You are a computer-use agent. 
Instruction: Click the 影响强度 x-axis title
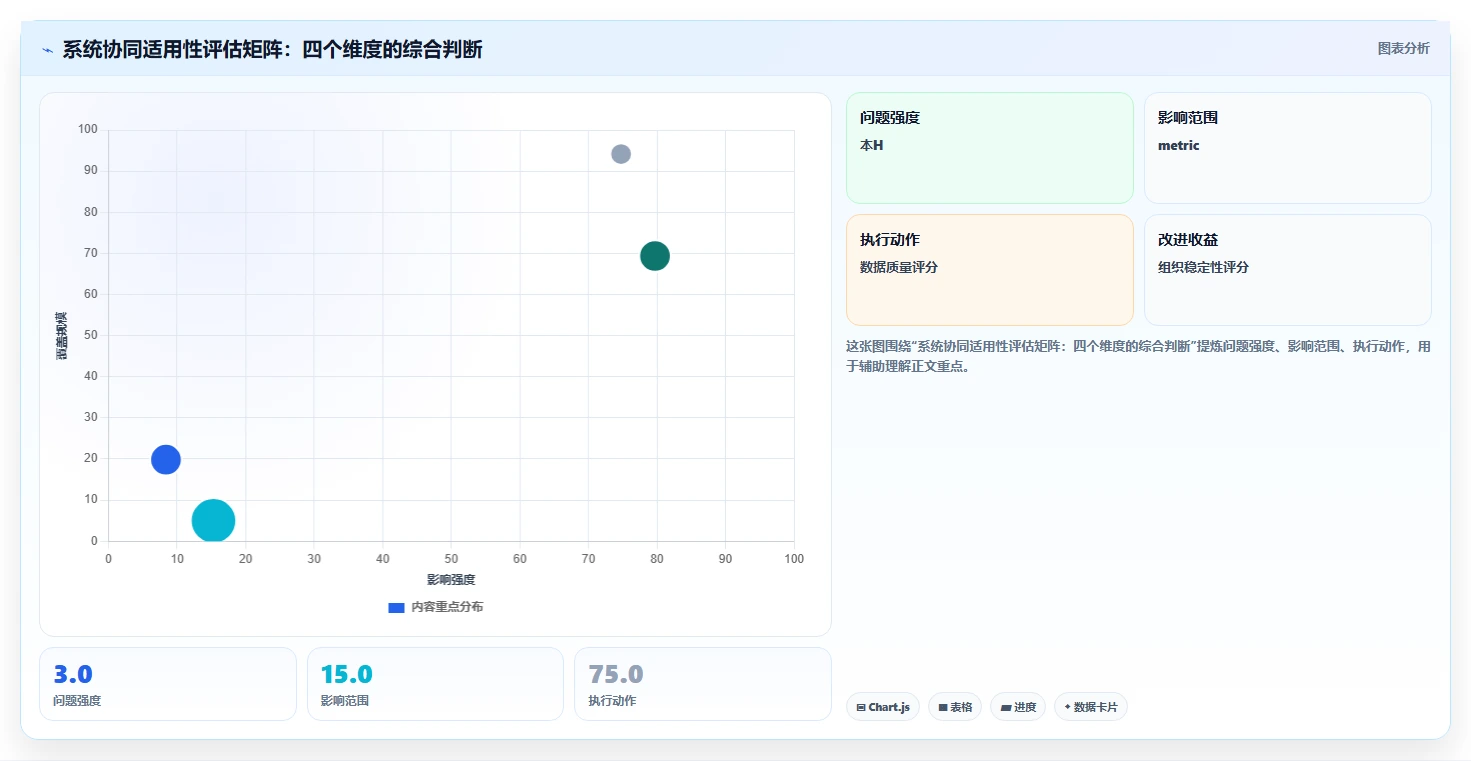pyautogui.click(x=451, y=580)
